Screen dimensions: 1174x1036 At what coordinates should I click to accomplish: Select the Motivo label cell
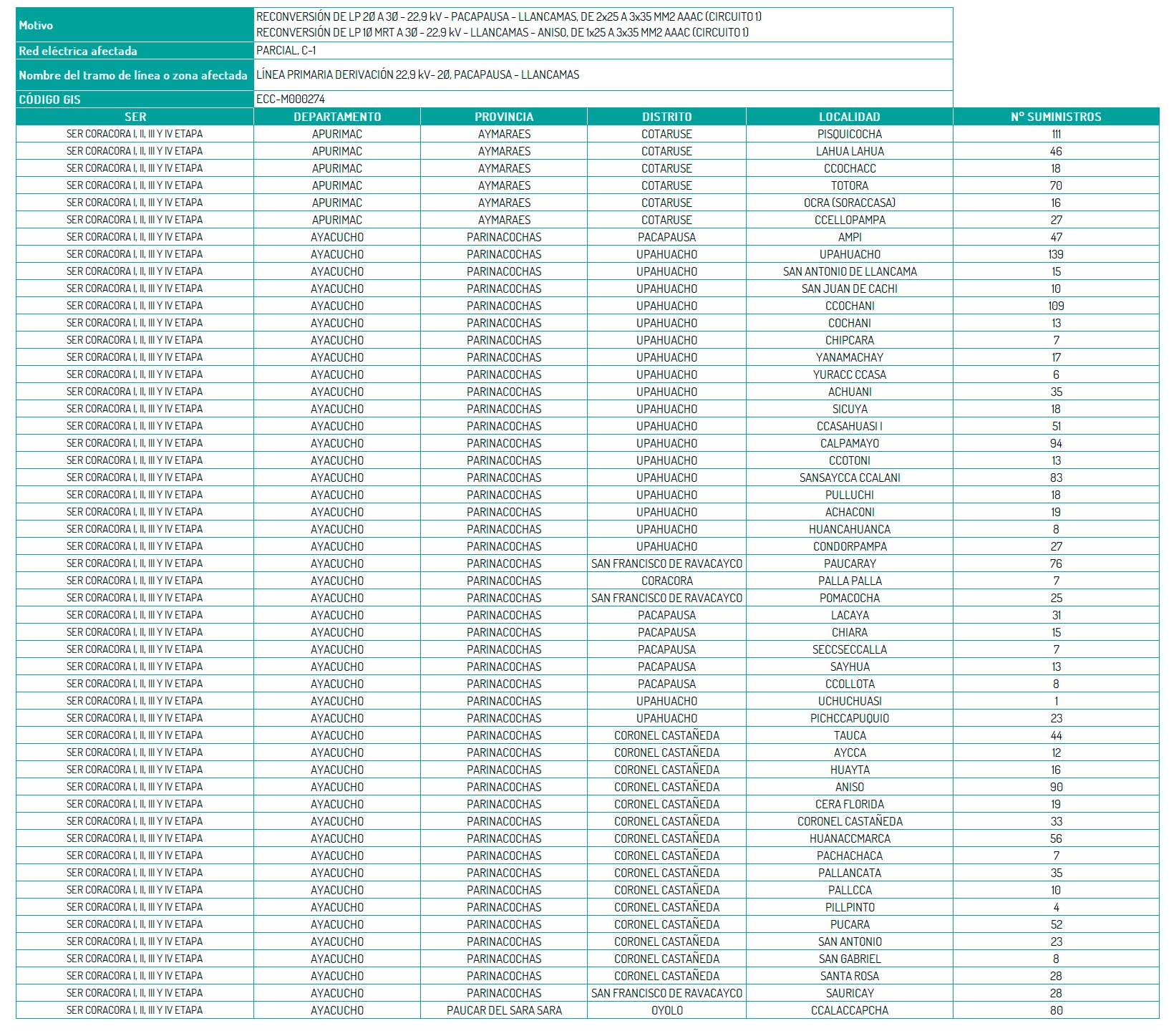[x=135, y=25]
